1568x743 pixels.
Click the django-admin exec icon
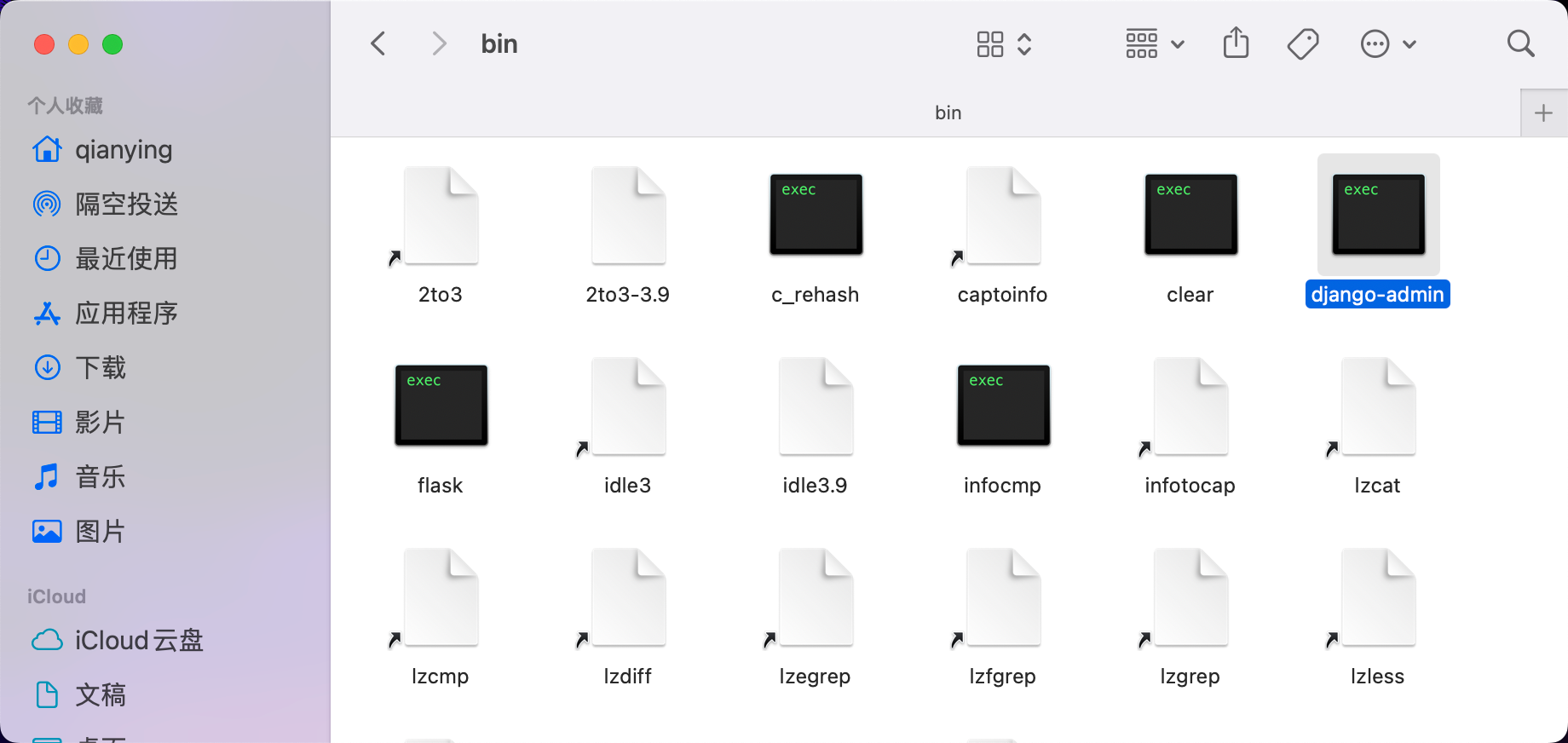click(x=1378, y=216)
